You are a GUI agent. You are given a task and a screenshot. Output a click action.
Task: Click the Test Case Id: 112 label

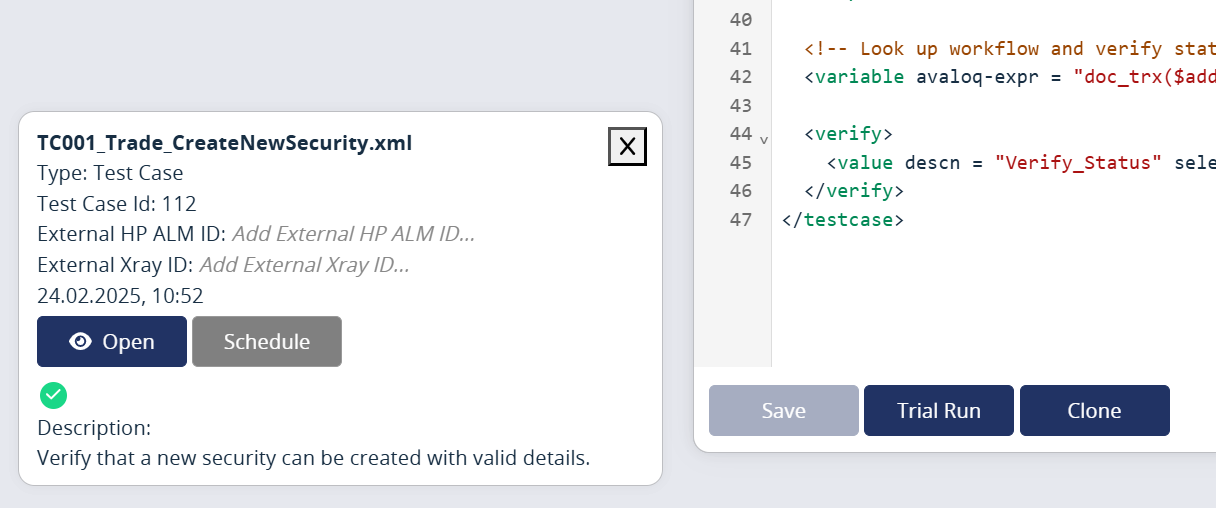pos(117,204)
